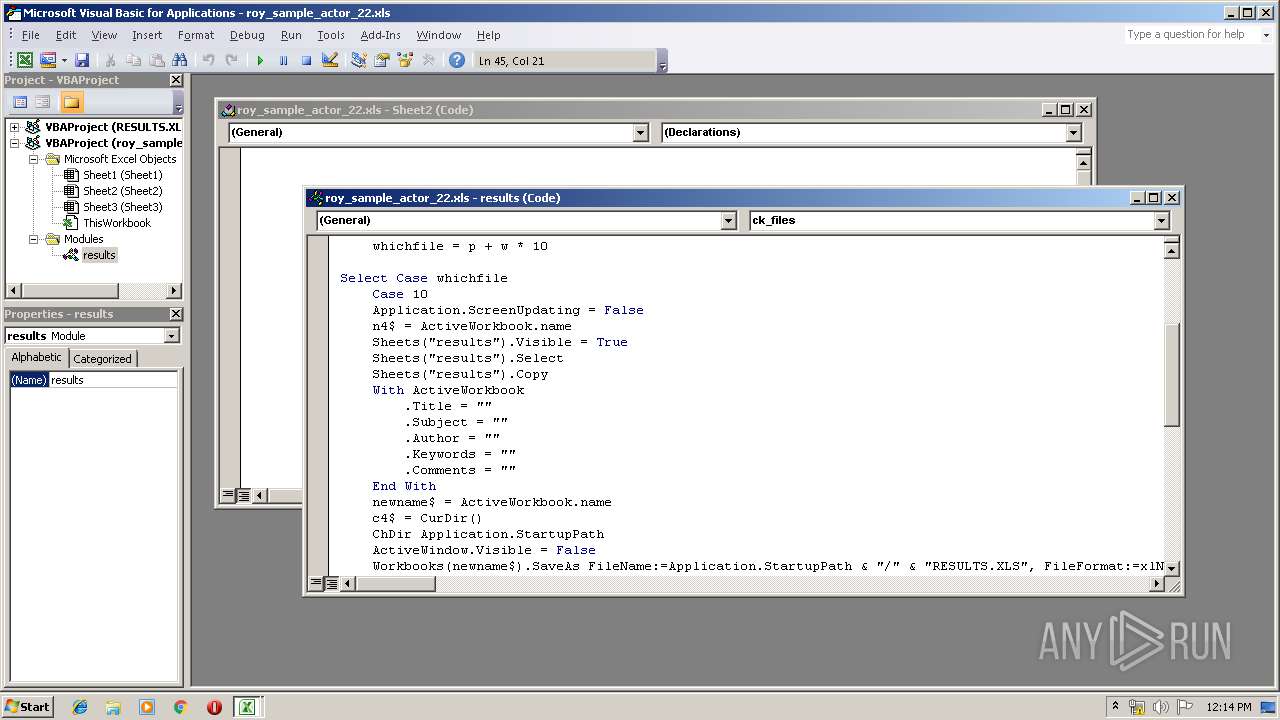1280x720 pixels.
Task: Select the results module in project tree
Action: point(99,255)
